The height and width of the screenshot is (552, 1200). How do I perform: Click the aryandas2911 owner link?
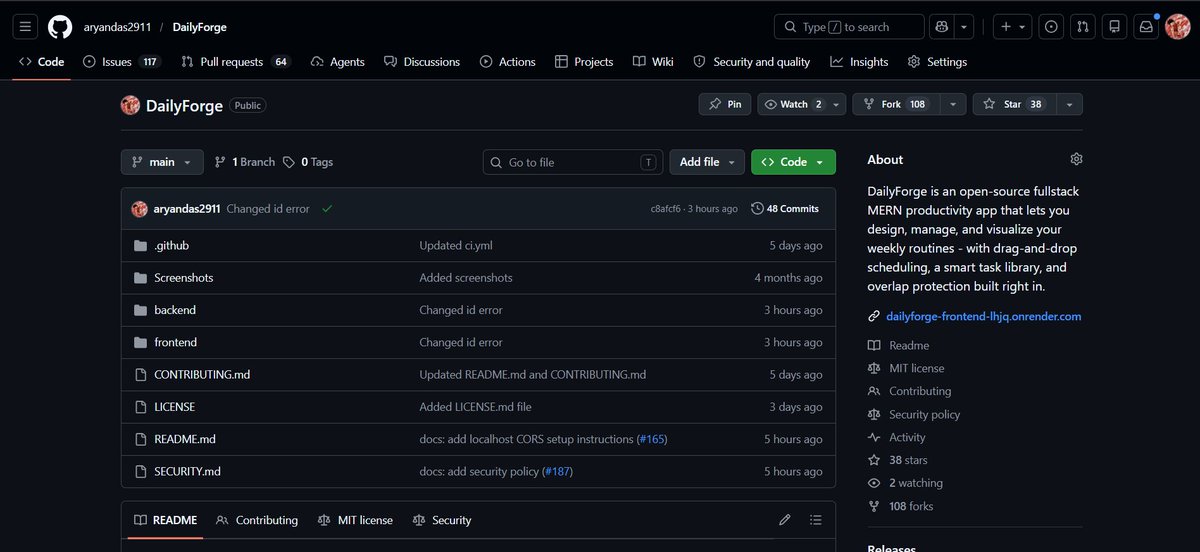click(118, 27)
